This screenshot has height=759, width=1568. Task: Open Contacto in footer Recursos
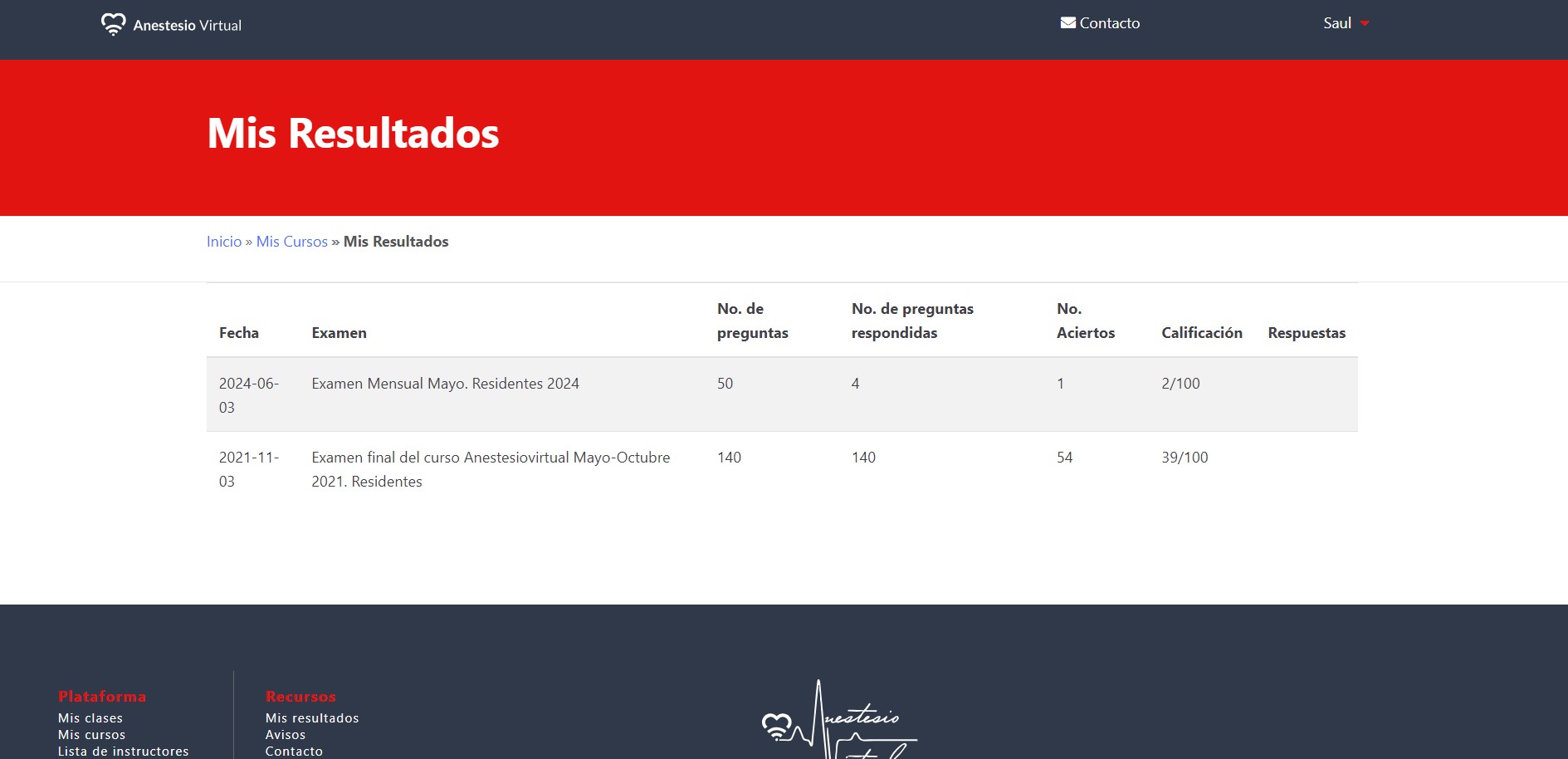[x=294, y=752]
